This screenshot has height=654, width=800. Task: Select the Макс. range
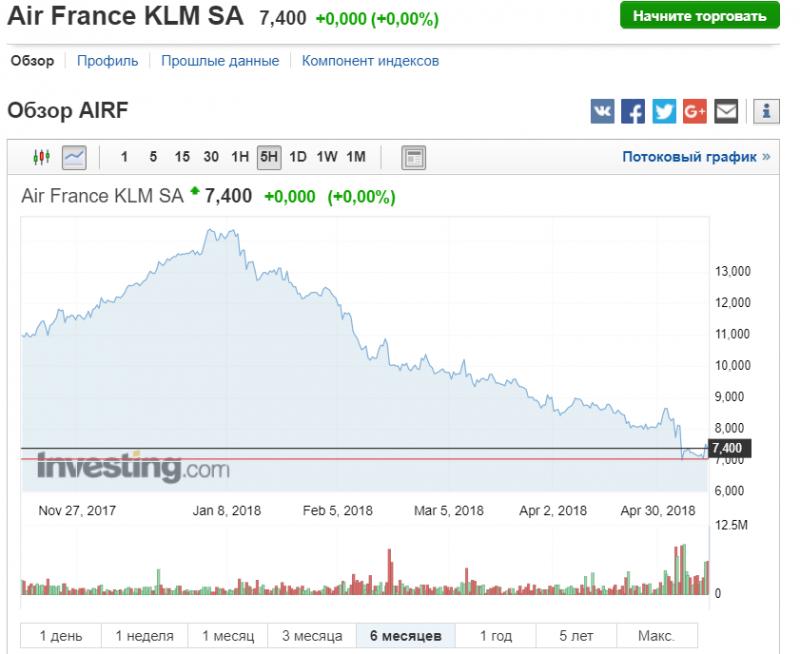(x=657, y=636)
